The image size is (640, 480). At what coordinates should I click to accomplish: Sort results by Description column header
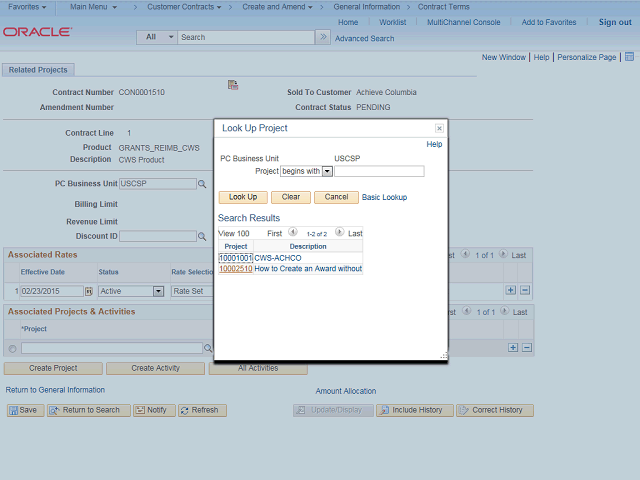click(x=308, y=247)
